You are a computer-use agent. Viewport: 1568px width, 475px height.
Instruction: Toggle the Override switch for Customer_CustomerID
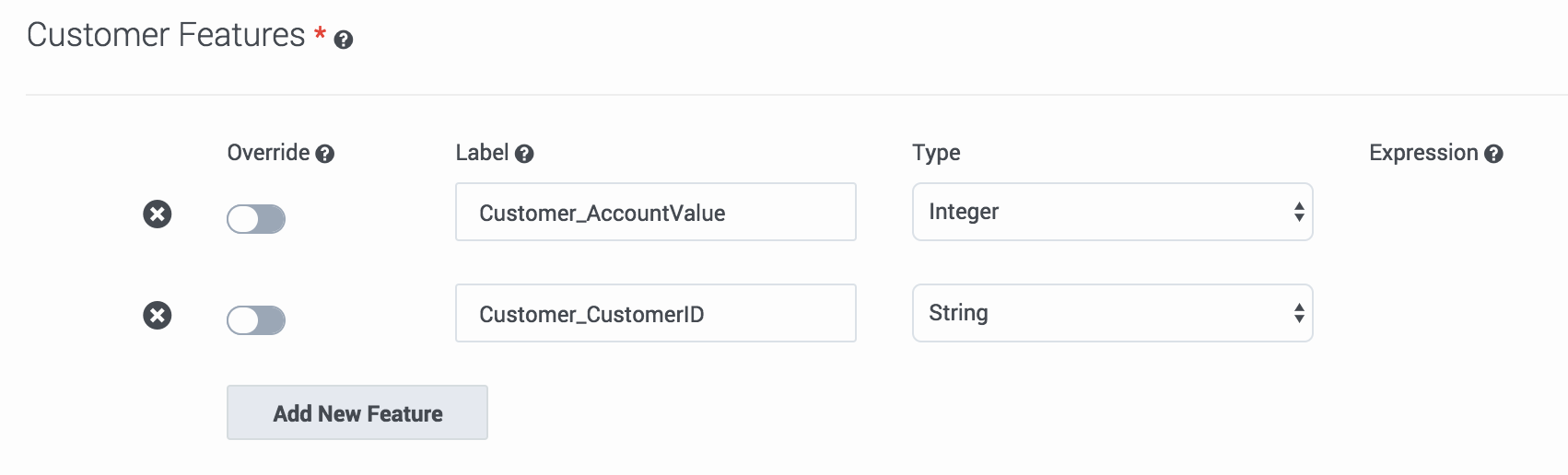tap(256, 320)
